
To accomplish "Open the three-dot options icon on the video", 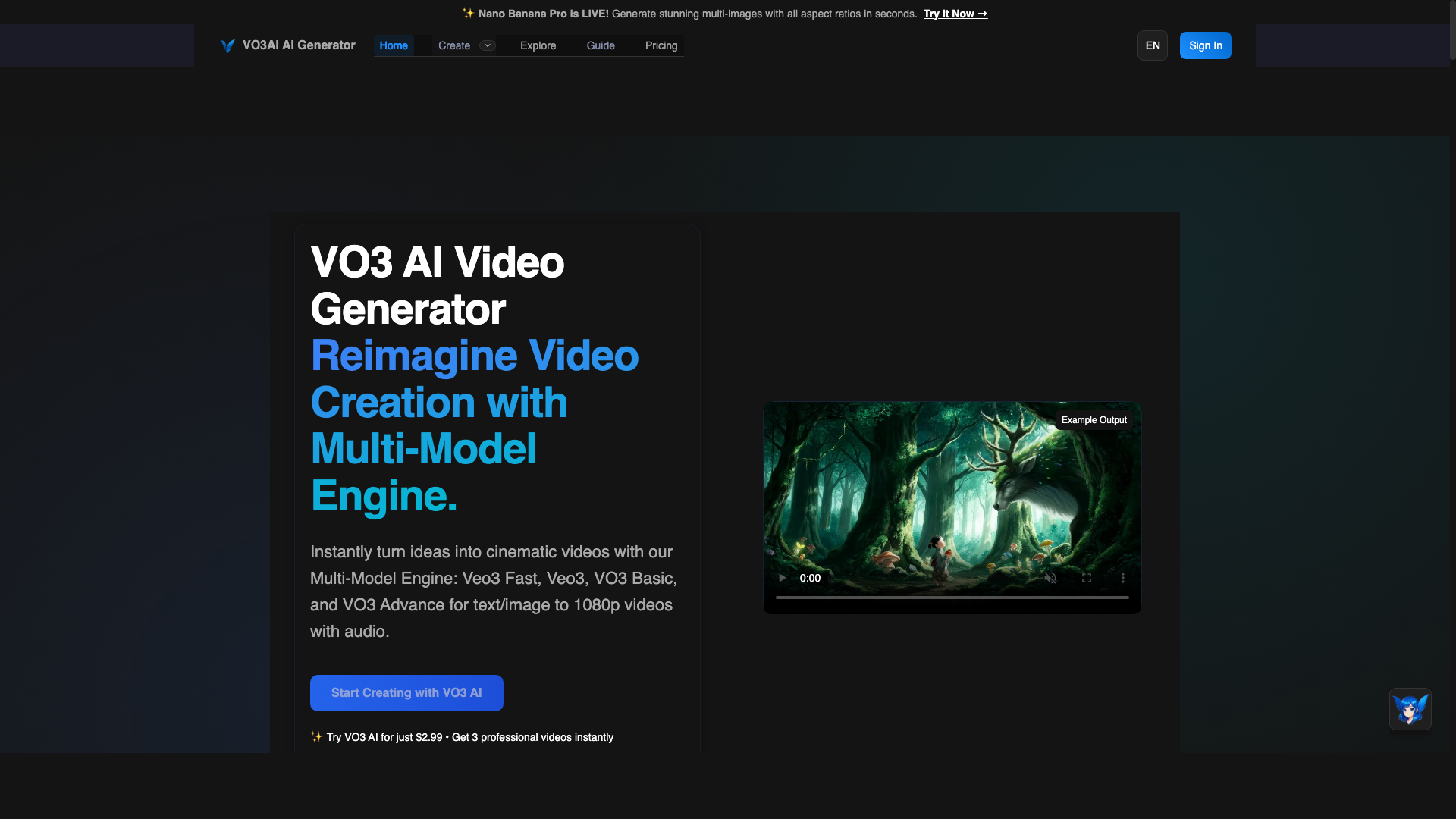I will (x=1123, y=577).
